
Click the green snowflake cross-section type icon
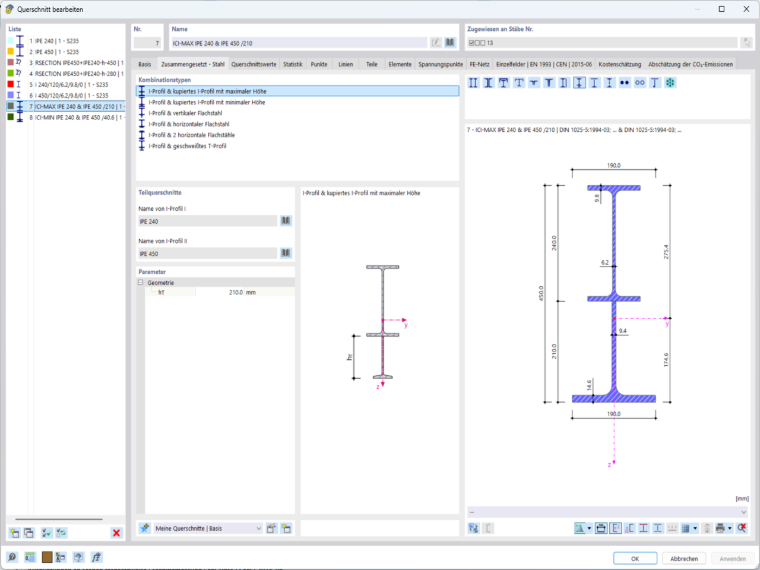point(670,83)
